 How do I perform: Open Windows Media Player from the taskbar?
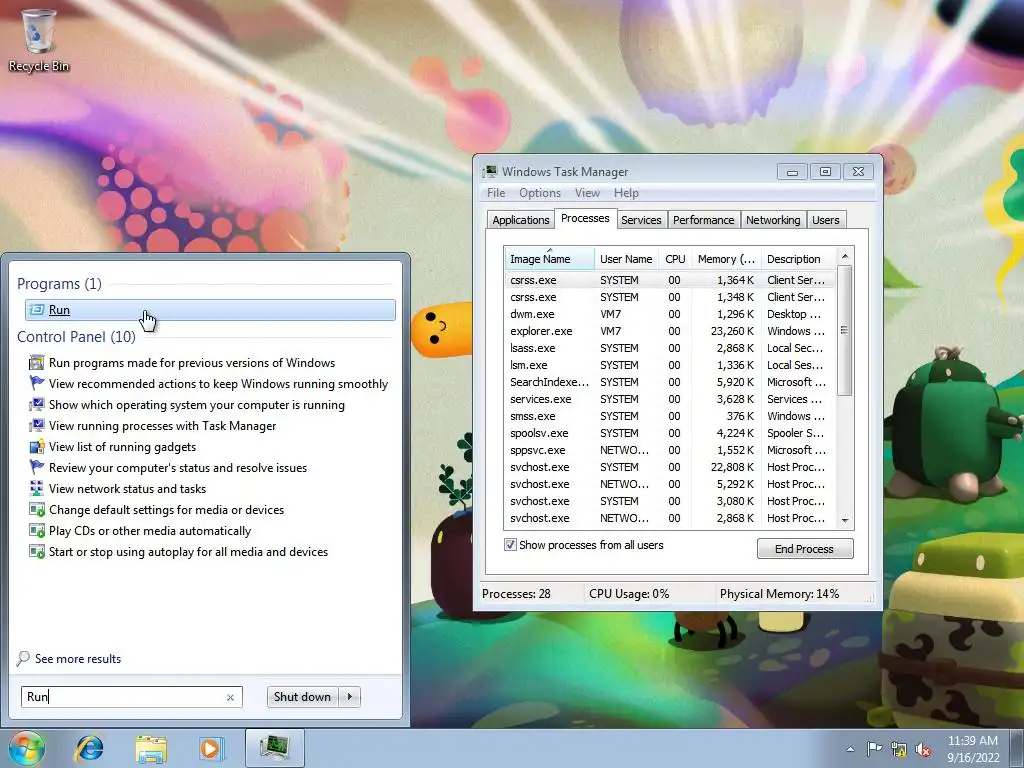pos(211,748)
